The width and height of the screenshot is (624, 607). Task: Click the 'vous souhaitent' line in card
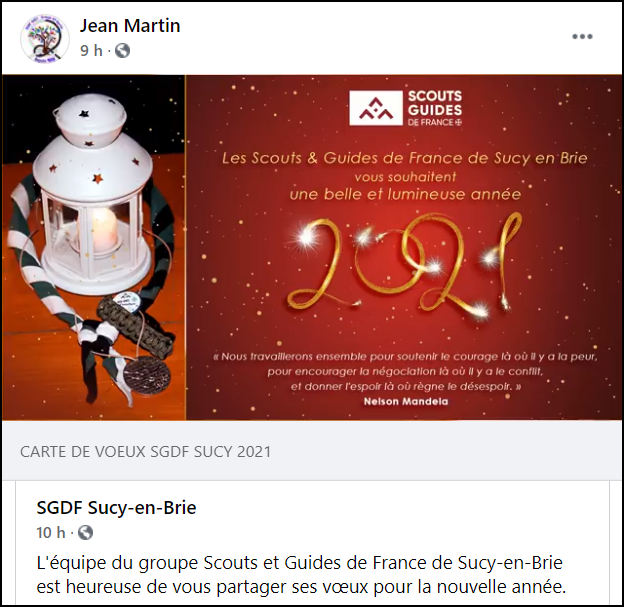click(405, 177)
